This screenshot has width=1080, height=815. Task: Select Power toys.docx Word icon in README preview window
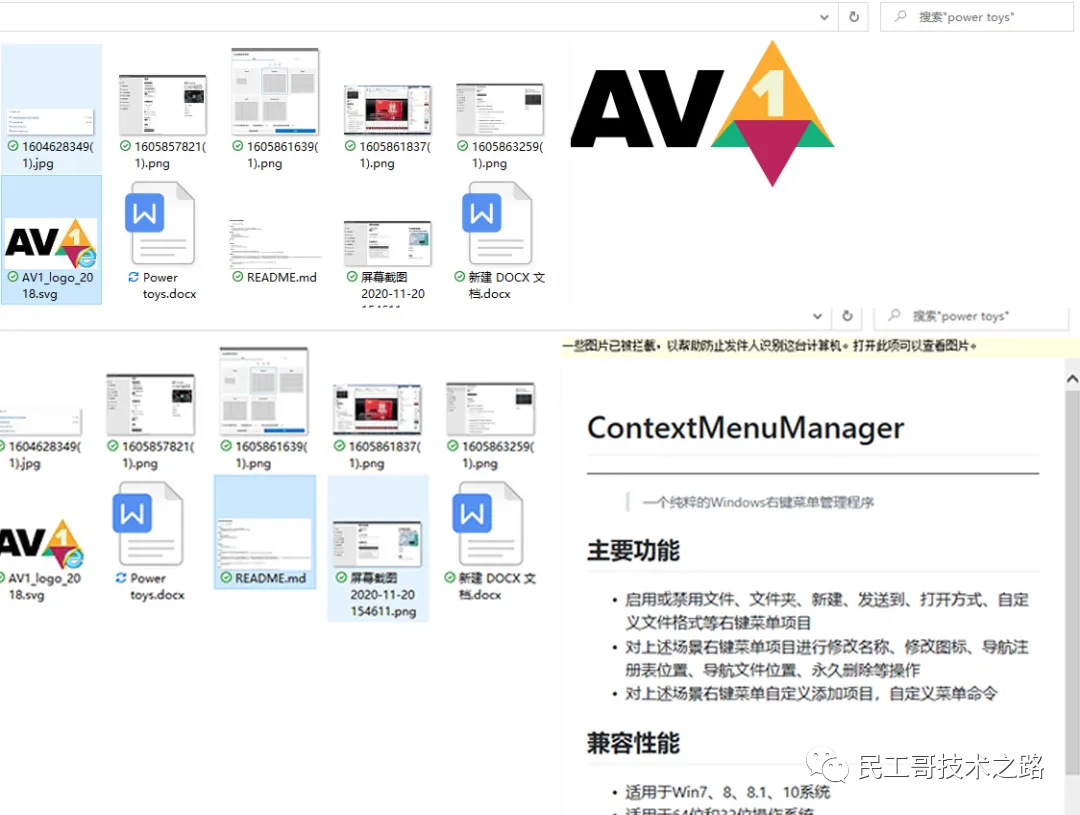click(x=148, y=524)
